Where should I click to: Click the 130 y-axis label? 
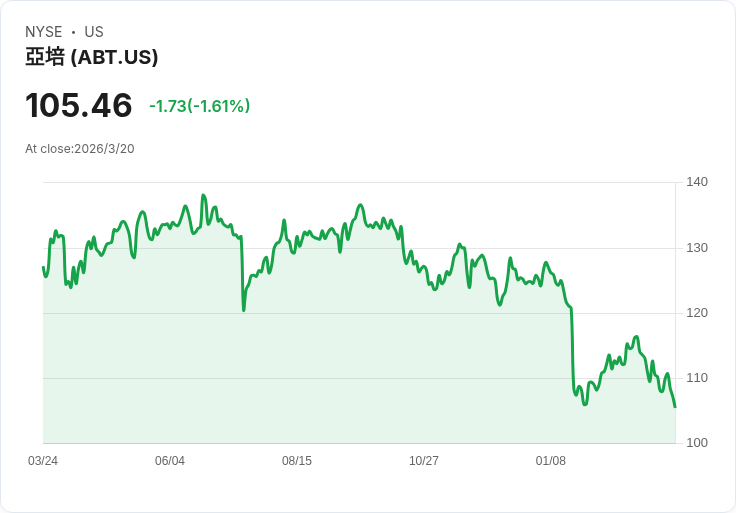click(x=697, y=248)
